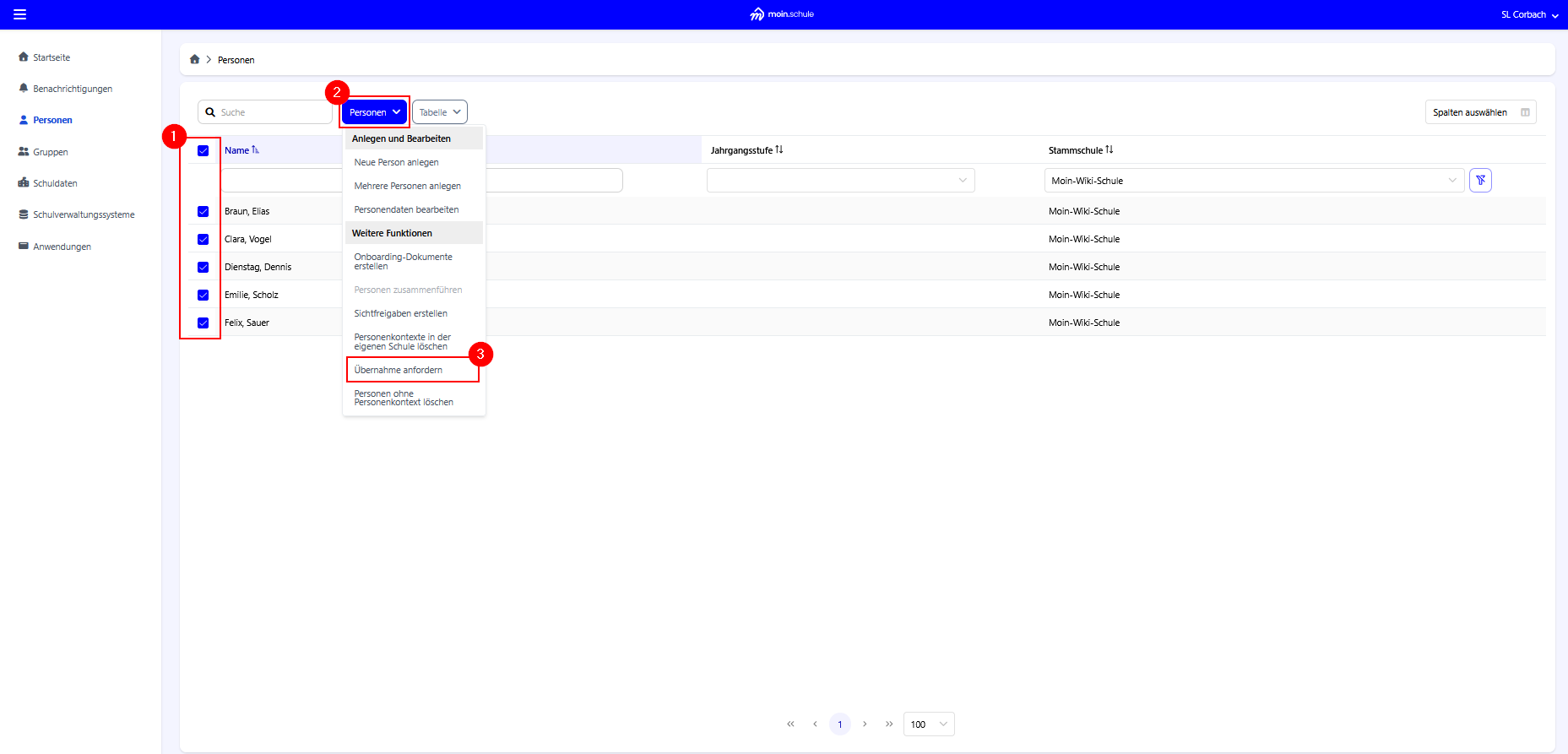Go to Gruppen in the sidebar
Image resolution: width=1568 pixels, height=754 pixels.
coord(50,152)
